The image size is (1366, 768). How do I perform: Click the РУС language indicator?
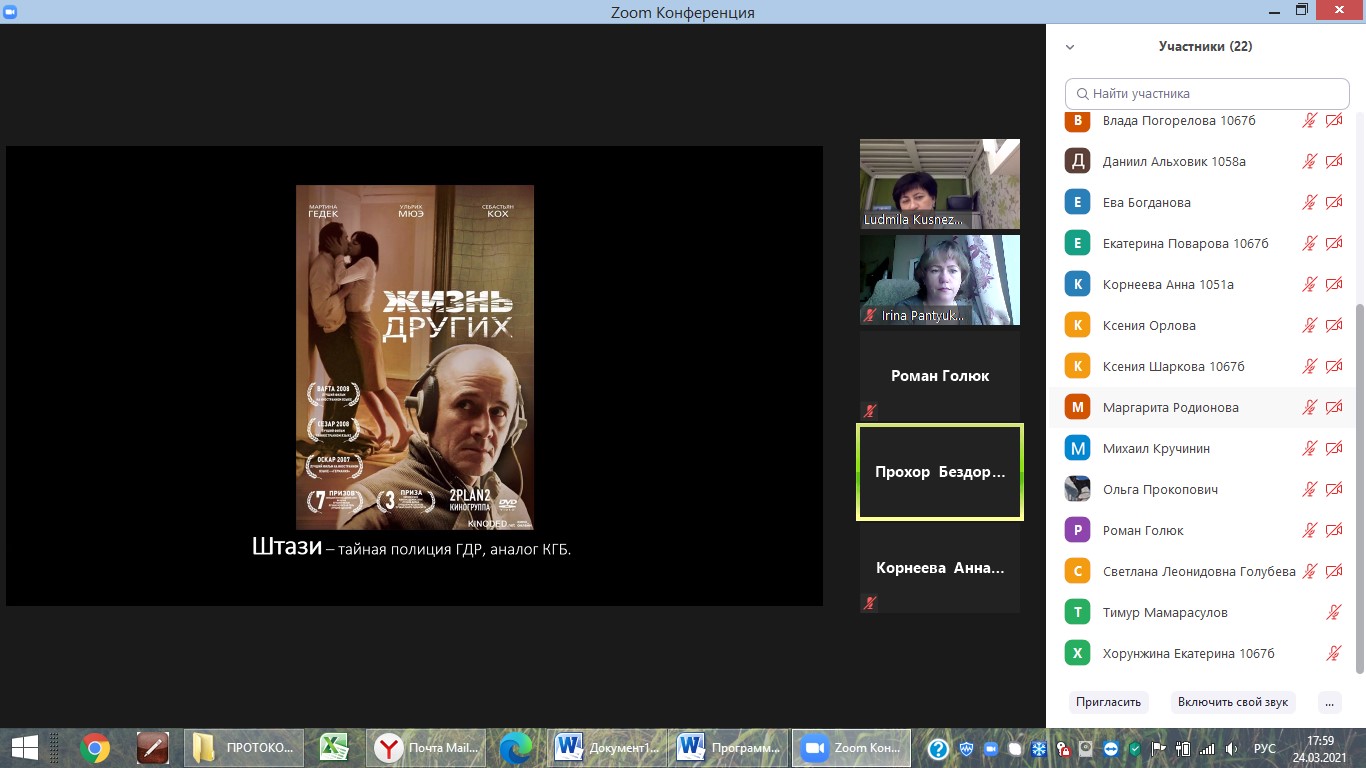(x=1265, y=748)
